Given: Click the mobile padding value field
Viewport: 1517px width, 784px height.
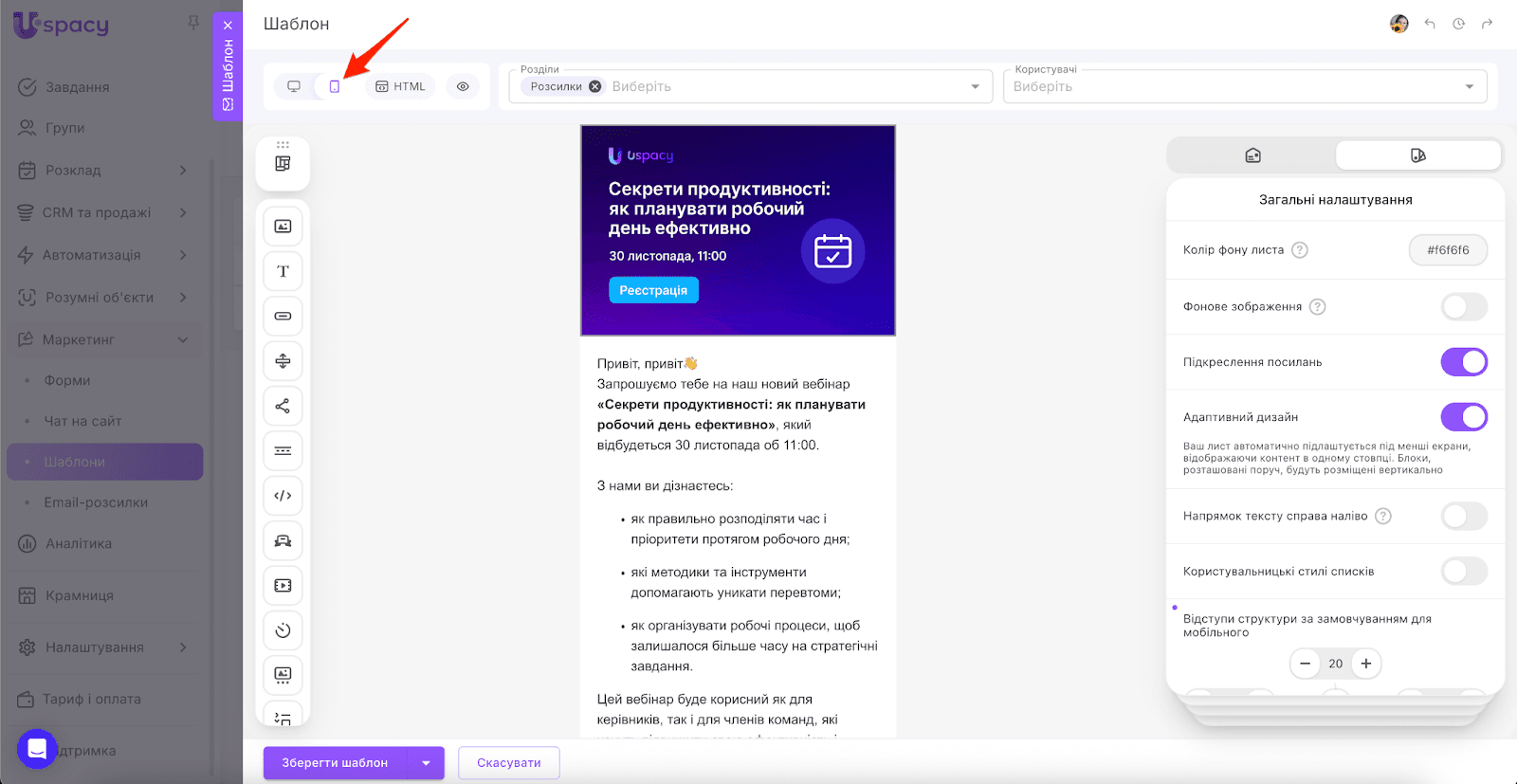Looking at the screenshot, I should (1336, 664).
